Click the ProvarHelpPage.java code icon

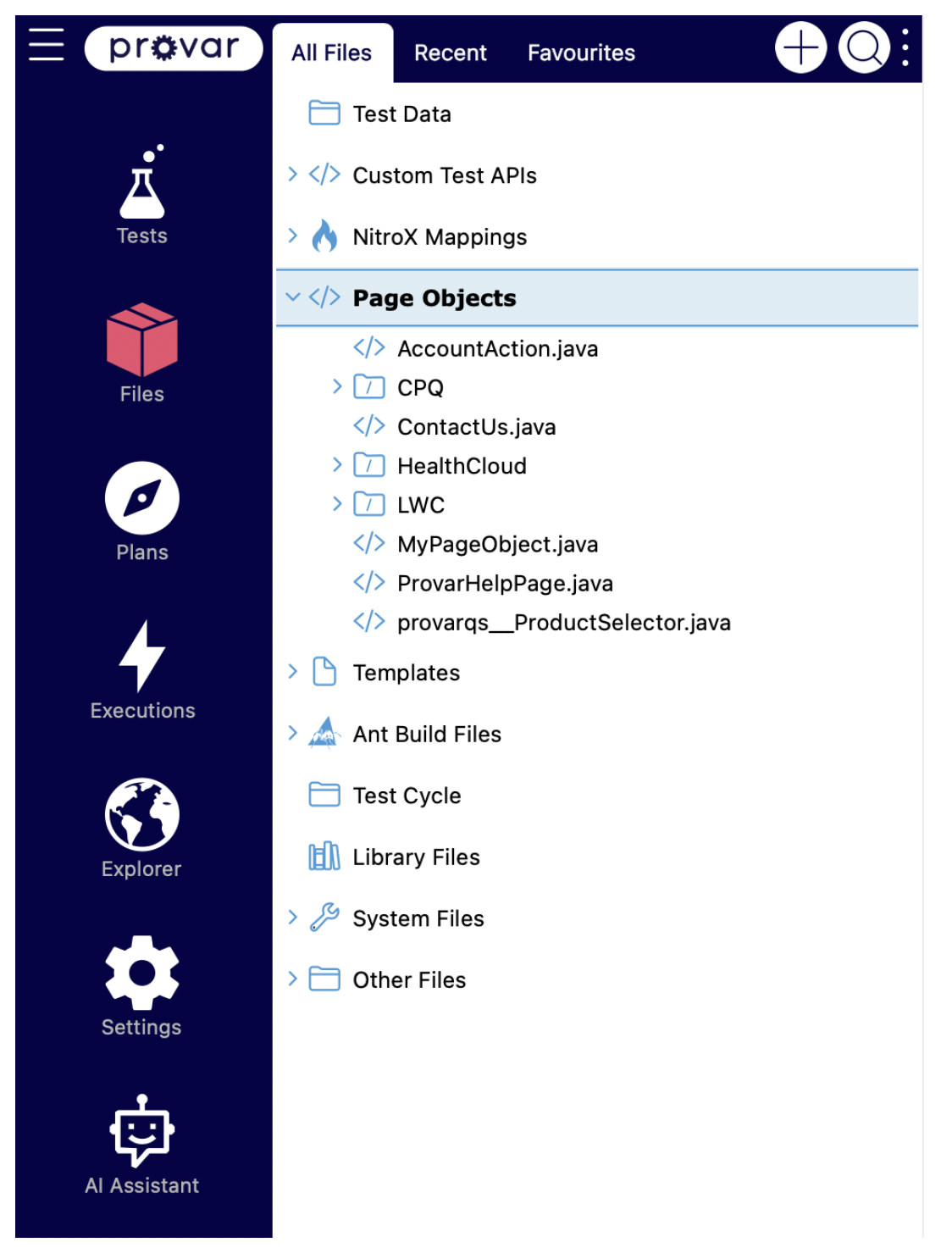369,582
